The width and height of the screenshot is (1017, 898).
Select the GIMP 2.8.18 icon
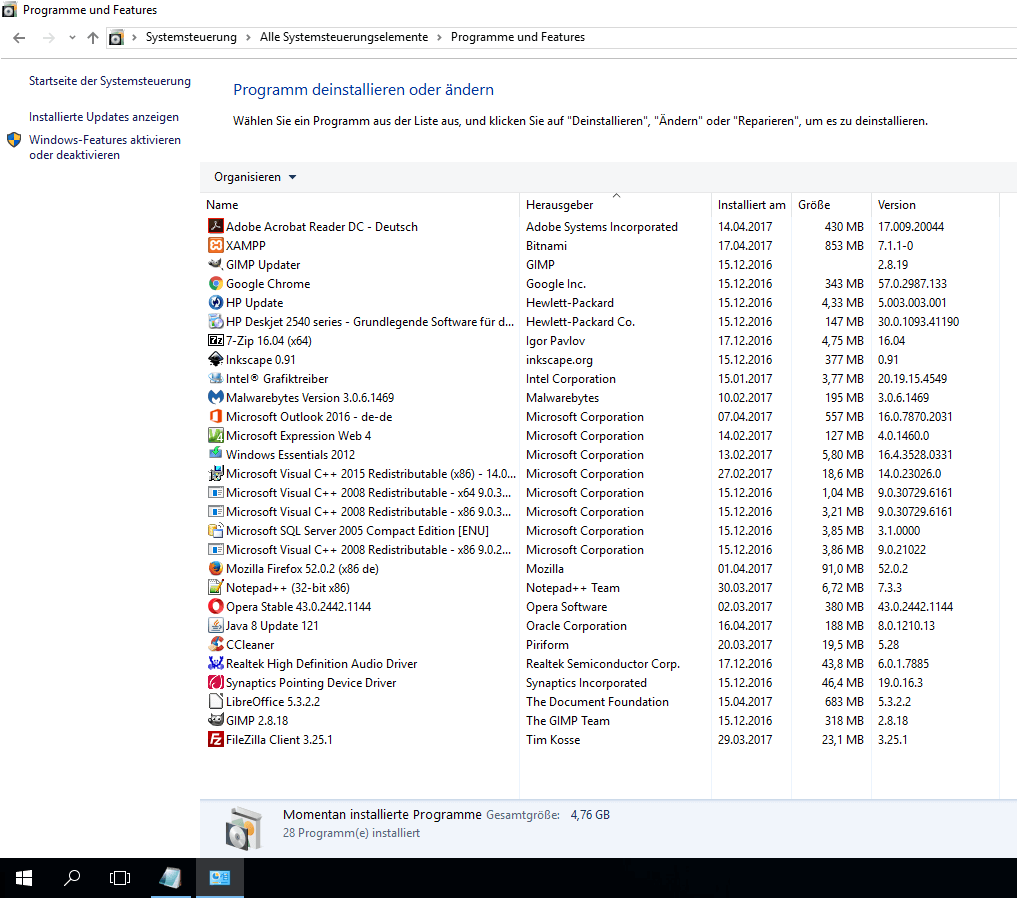pyautogui.click(x=215, y=720)
